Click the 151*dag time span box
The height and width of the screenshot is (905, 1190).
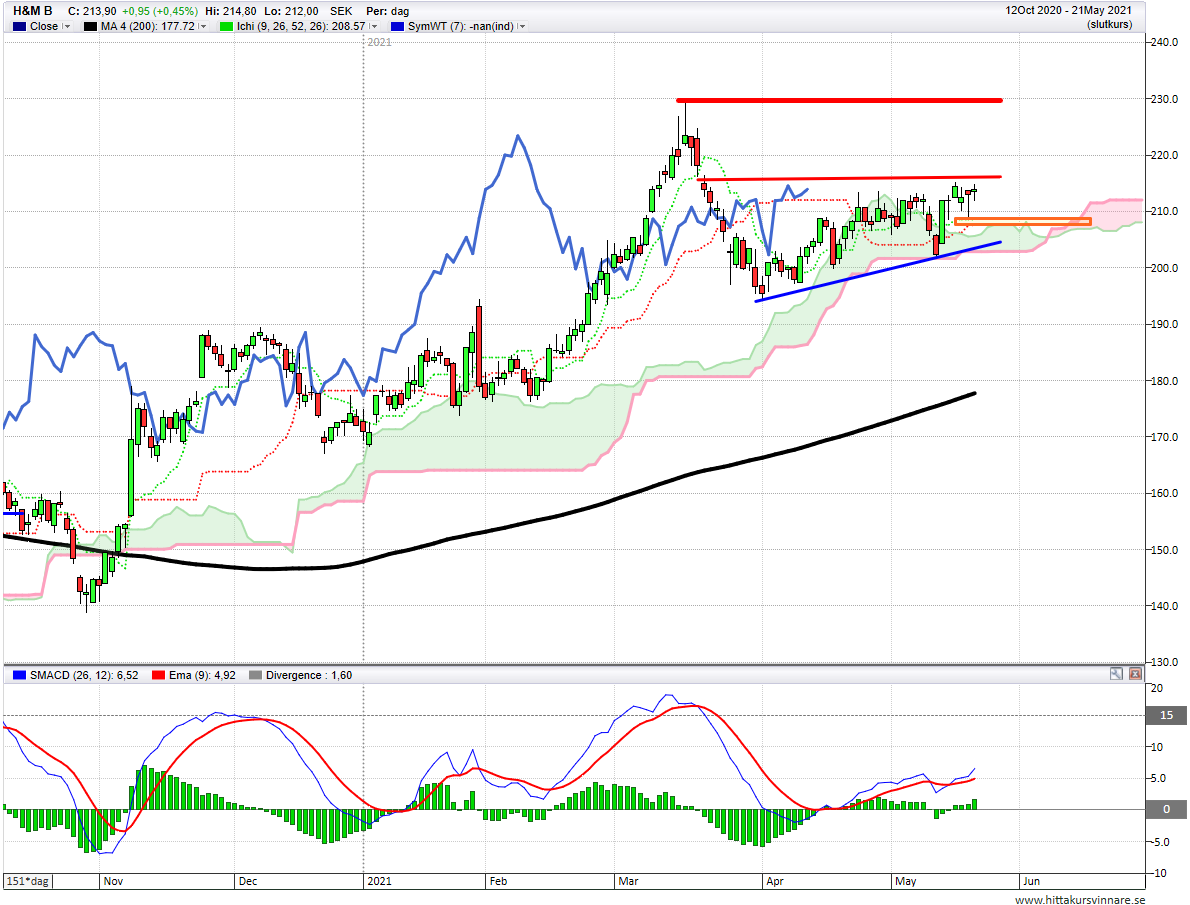[x=27, y=881]
